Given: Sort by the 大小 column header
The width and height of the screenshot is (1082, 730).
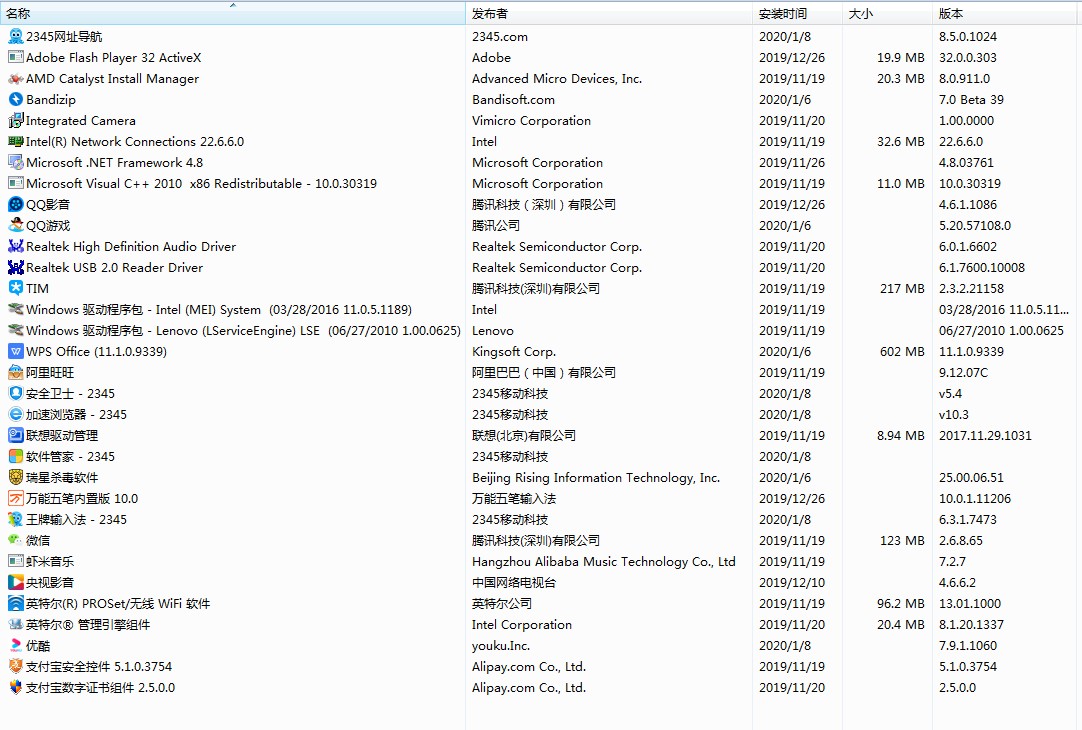Looking at the screenshot, I should (887, 14).
